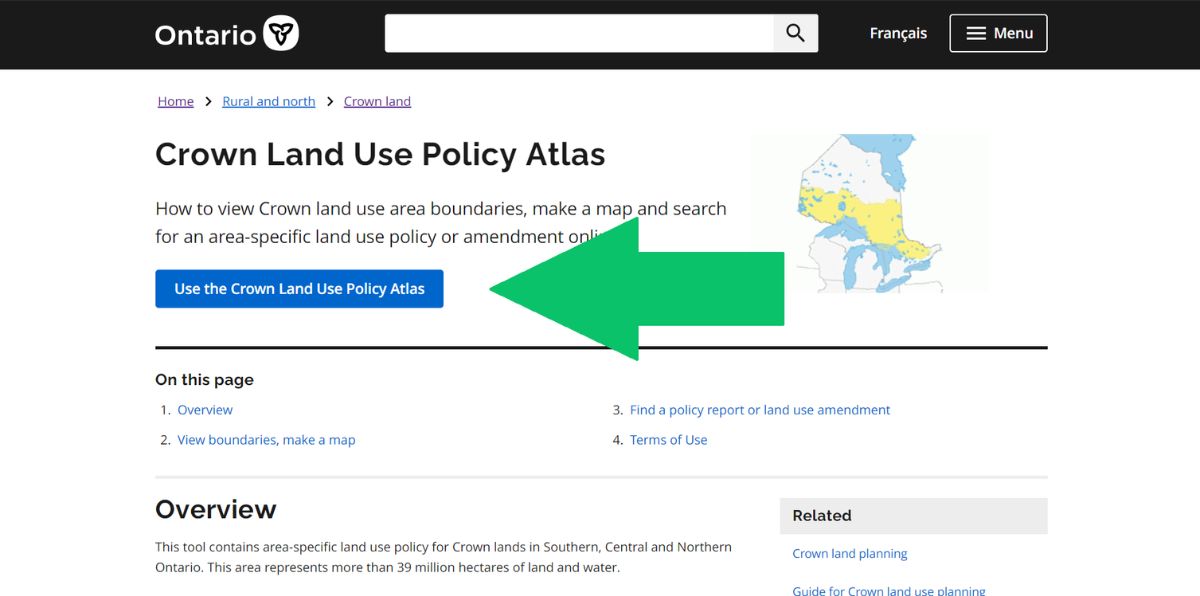Click Use the Crown Land Use Policy Atlas button

(299, 289)
